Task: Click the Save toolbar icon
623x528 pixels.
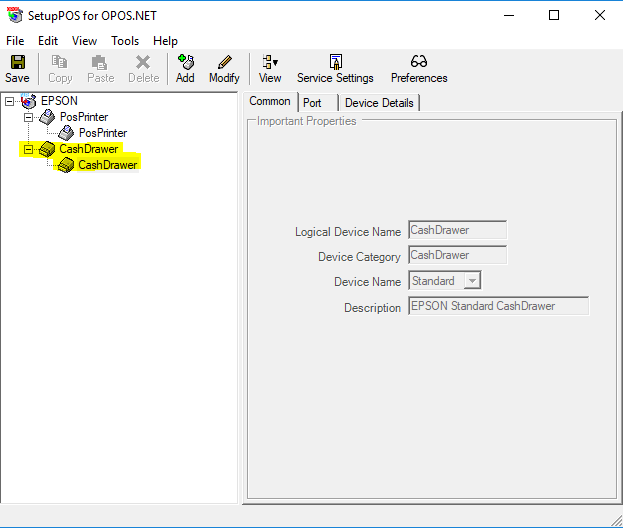Action: tap(17, 63)
